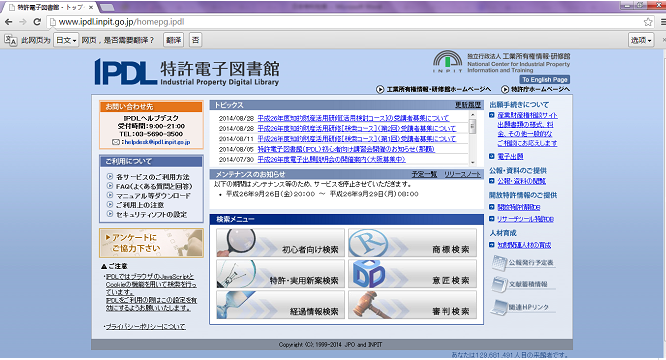Click 関連HPリンク laptop icon
The image size is (666, 360).
coord(499,307)
